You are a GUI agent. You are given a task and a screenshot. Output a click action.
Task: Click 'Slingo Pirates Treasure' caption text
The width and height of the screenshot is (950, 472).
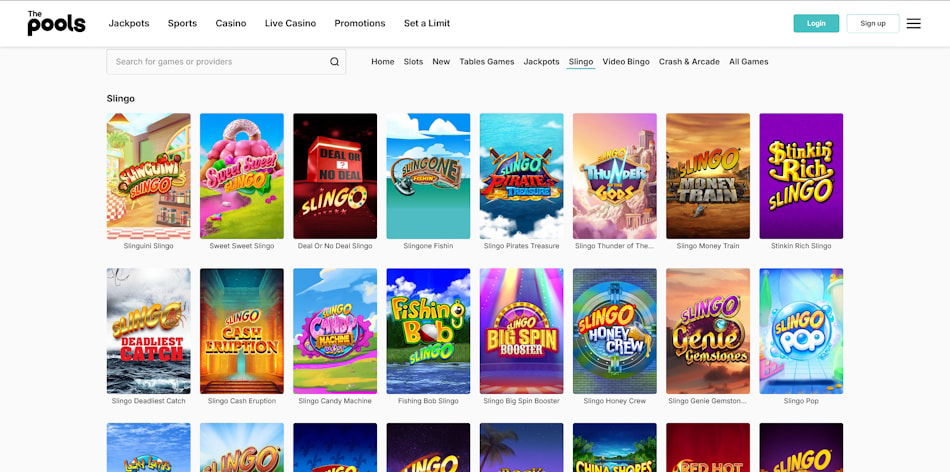(522, 246)
